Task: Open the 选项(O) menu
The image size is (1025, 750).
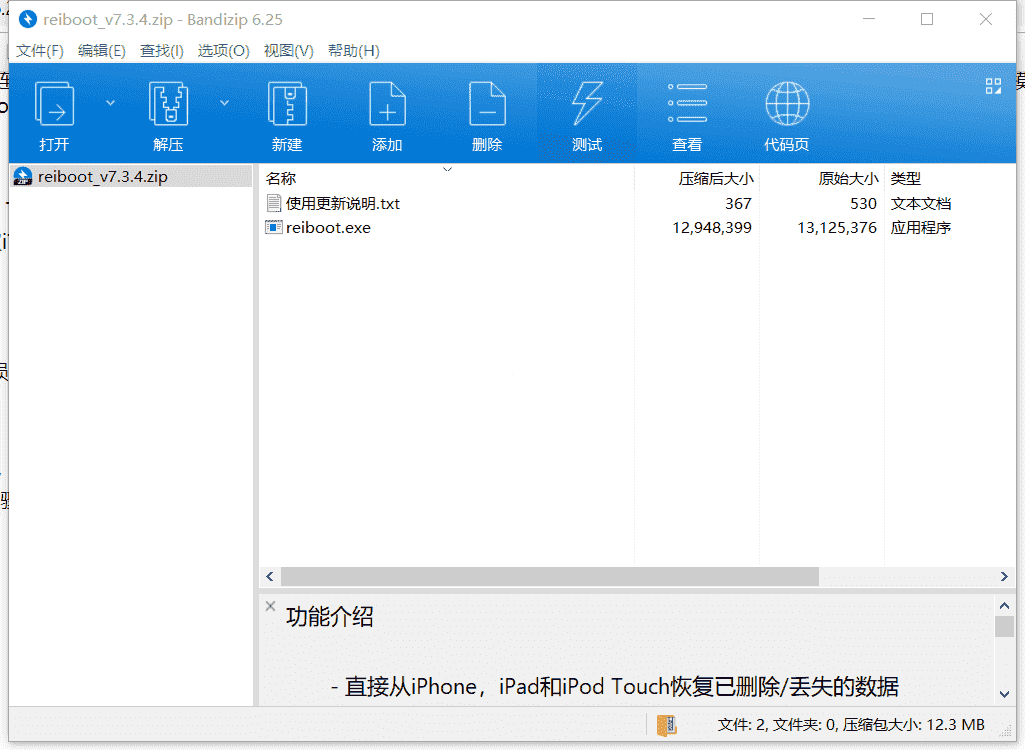Action: pos(224,51)
